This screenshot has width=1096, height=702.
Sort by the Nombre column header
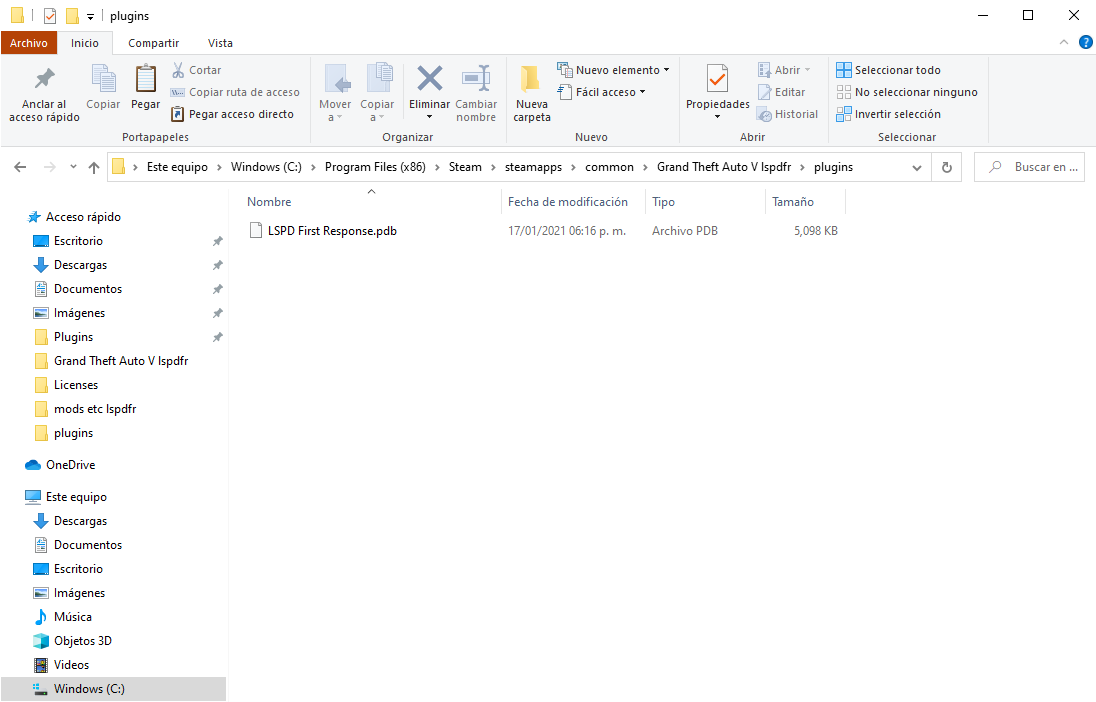tap(269, 202)
